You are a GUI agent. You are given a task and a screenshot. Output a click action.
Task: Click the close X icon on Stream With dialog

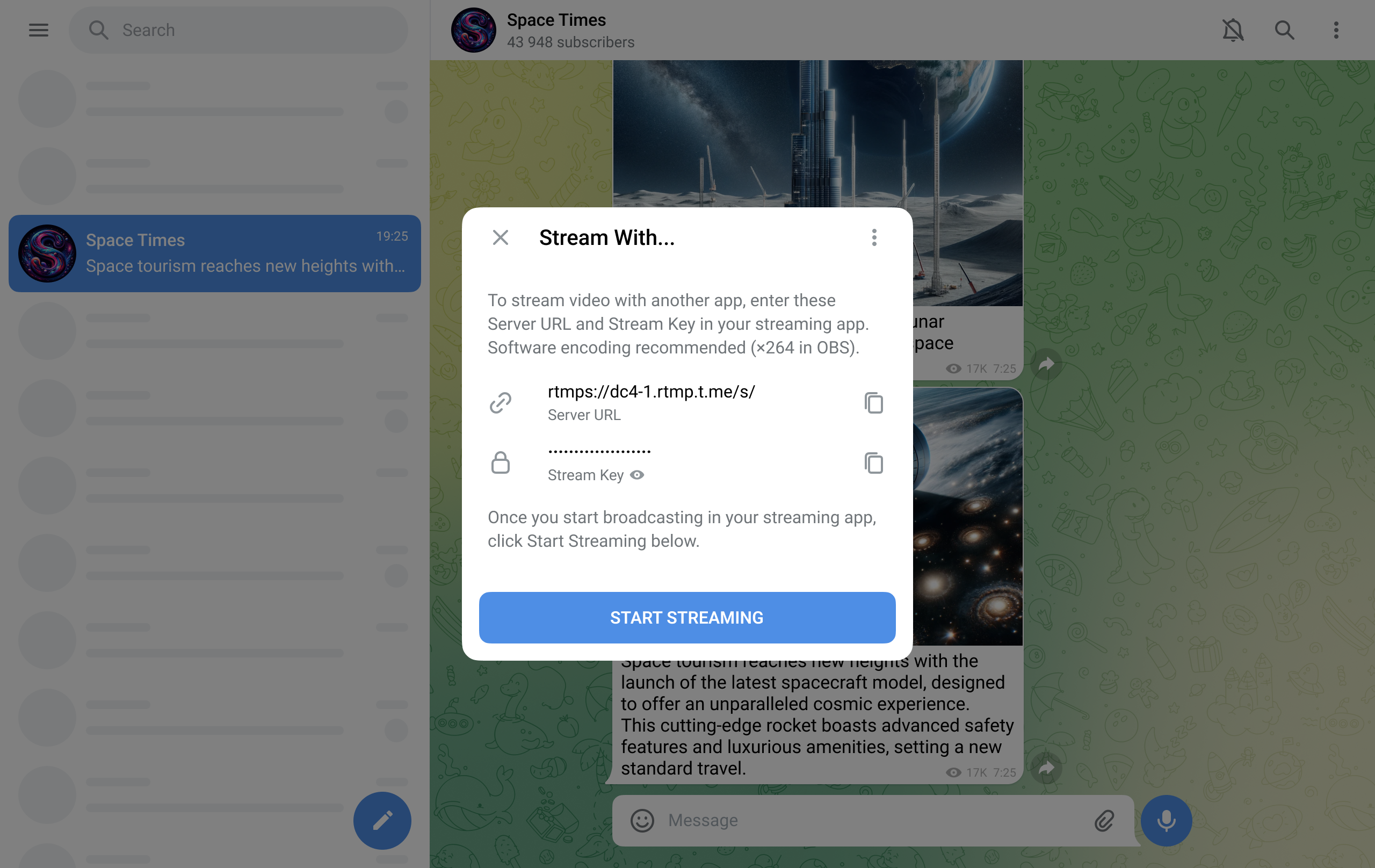coord(500,237)
